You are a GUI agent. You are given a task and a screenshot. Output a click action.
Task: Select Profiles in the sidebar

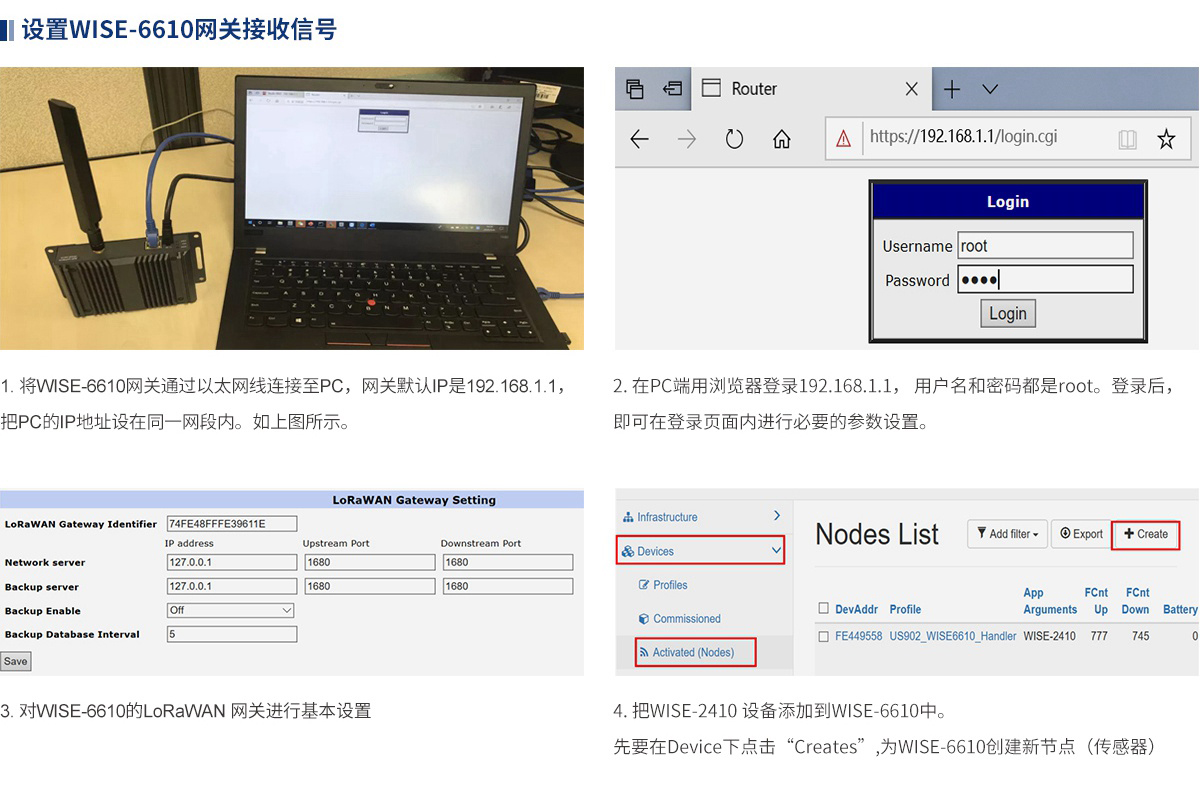670,585
